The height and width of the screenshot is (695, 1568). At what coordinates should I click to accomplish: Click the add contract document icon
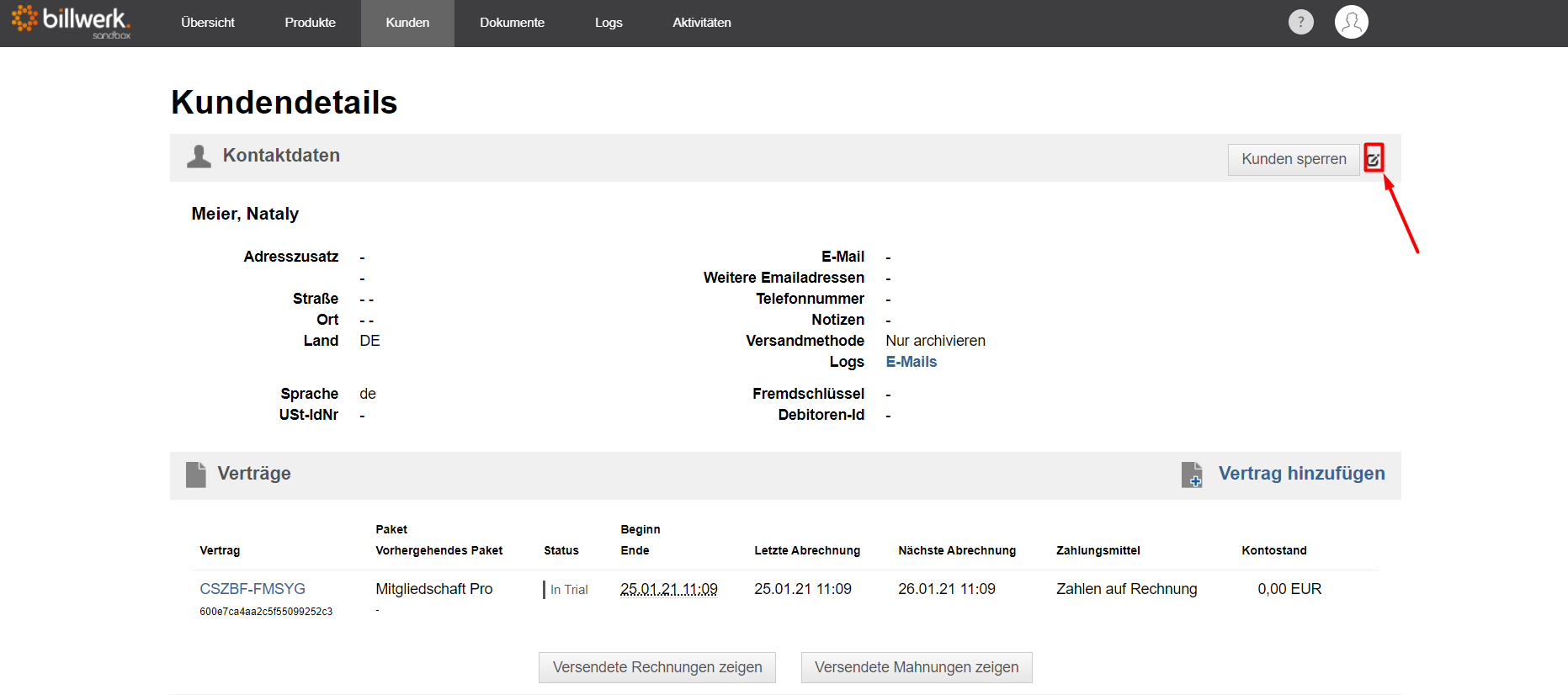[1192, 475]
